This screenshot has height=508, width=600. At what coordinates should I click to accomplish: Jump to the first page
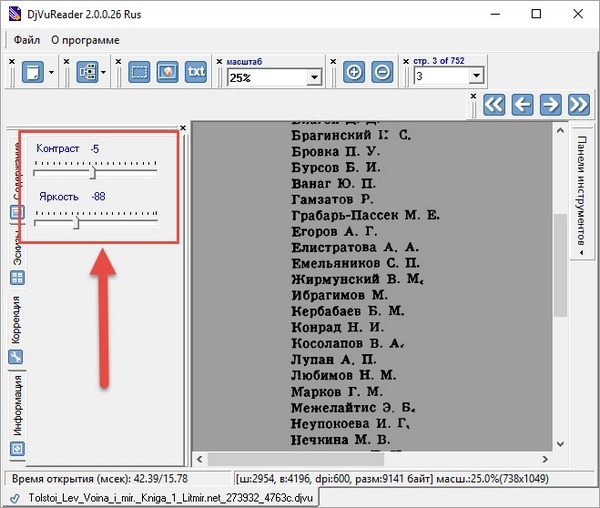click(x=493, y=104)
